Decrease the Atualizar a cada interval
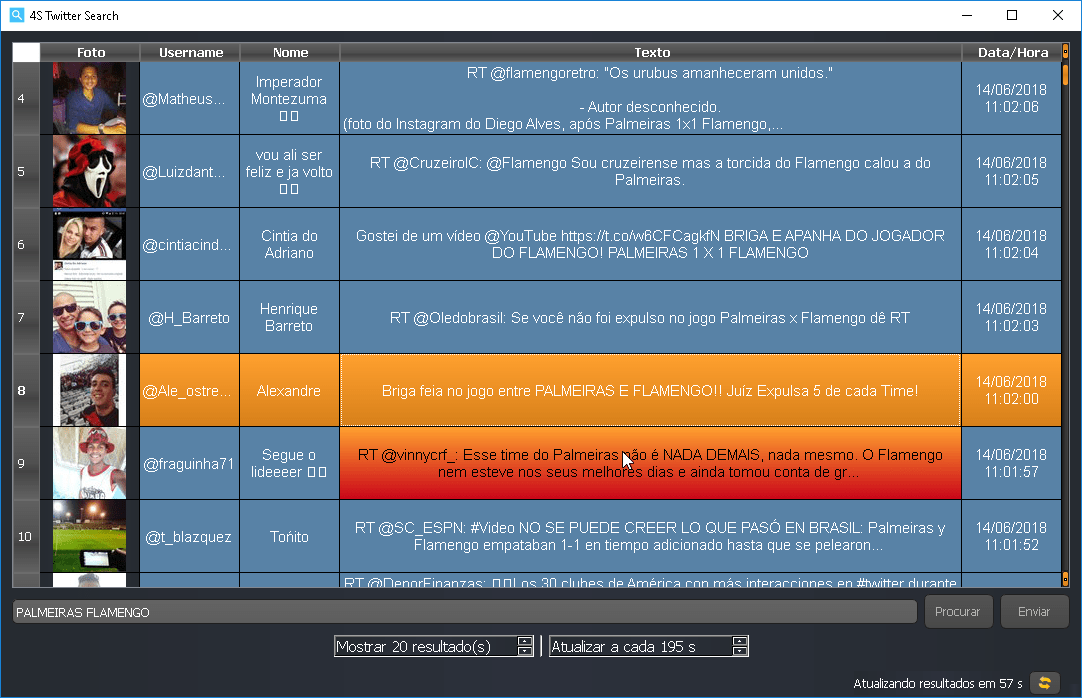Screen dimensions: 1082x698 [x=740, y=651]
